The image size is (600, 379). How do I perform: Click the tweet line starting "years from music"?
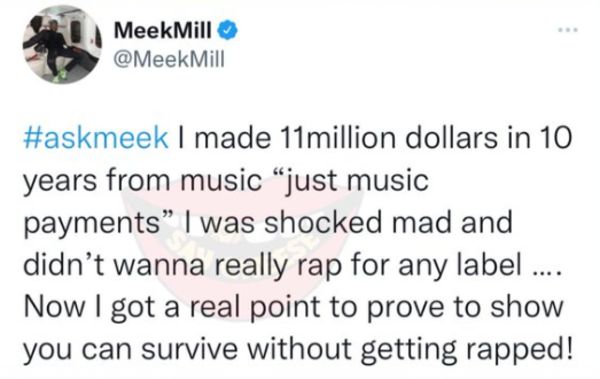(226, 181)
